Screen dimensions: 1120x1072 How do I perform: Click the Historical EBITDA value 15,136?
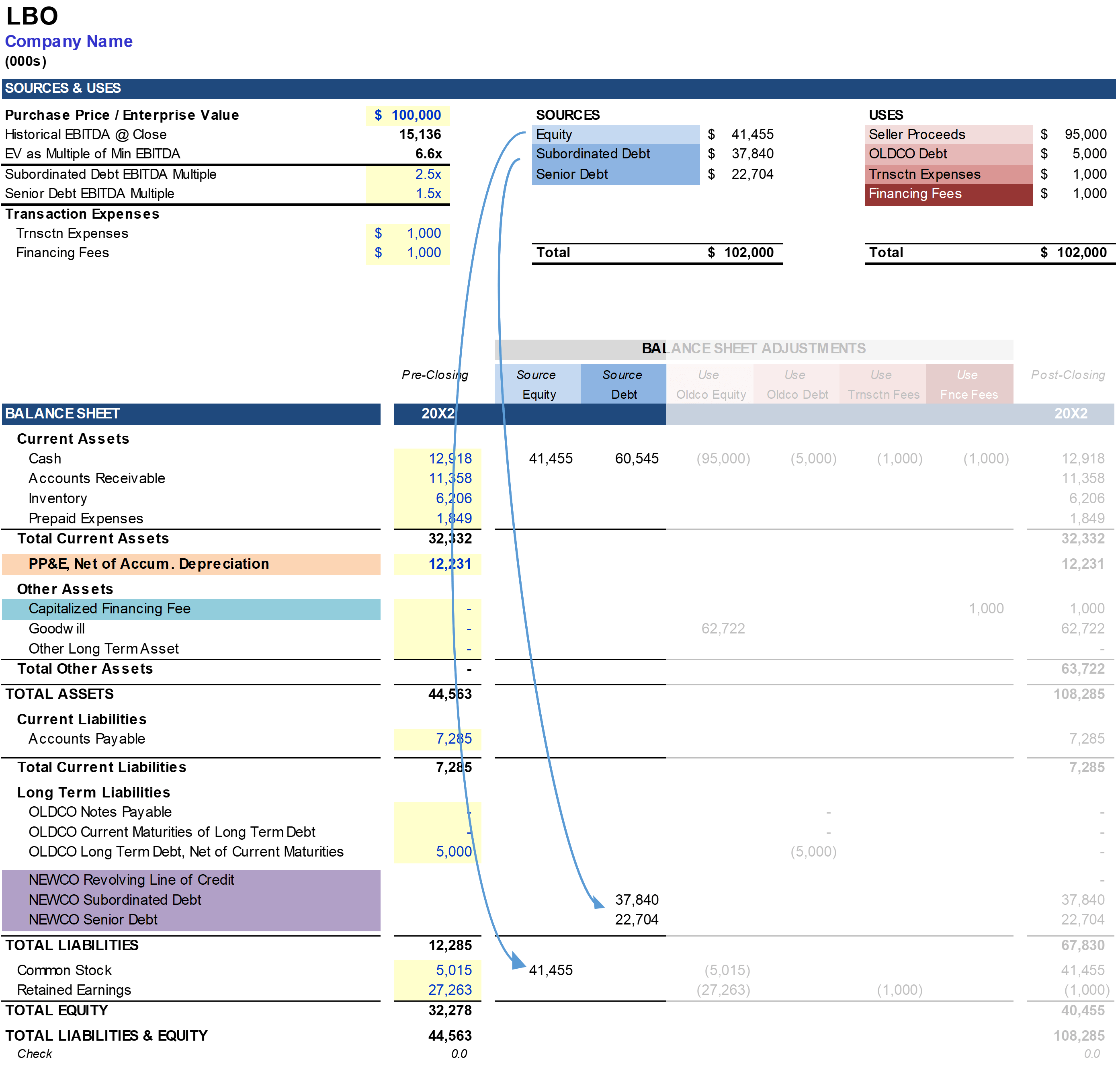tap(420, 134)
